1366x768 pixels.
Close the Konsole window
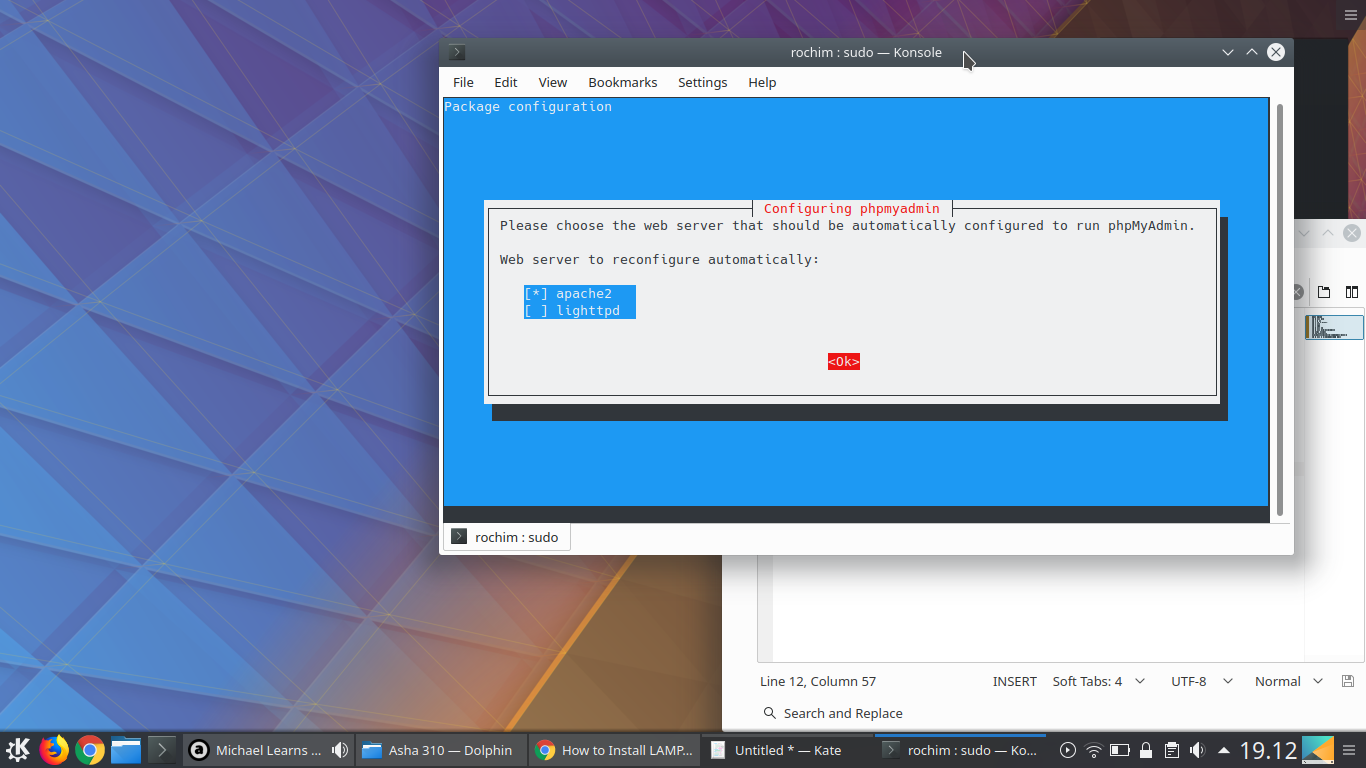point(1276,52)
